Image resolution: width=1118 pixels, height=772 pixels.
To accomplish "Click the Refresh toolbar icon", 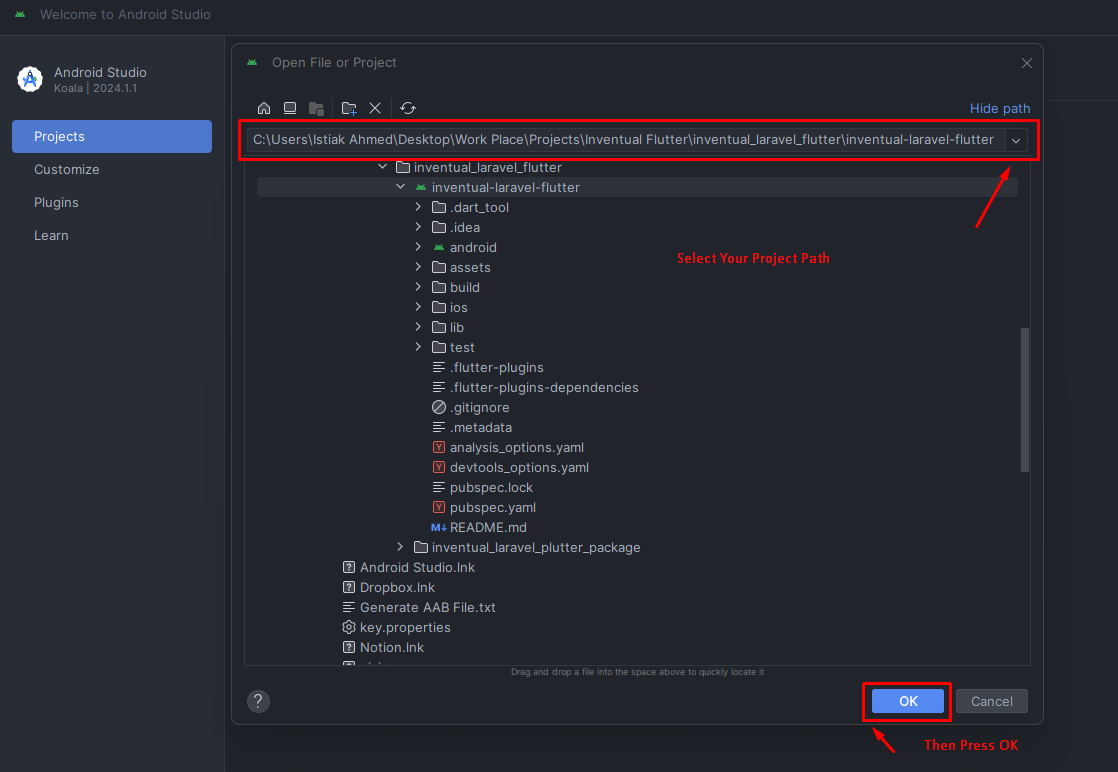I will (x=408, y=108).
